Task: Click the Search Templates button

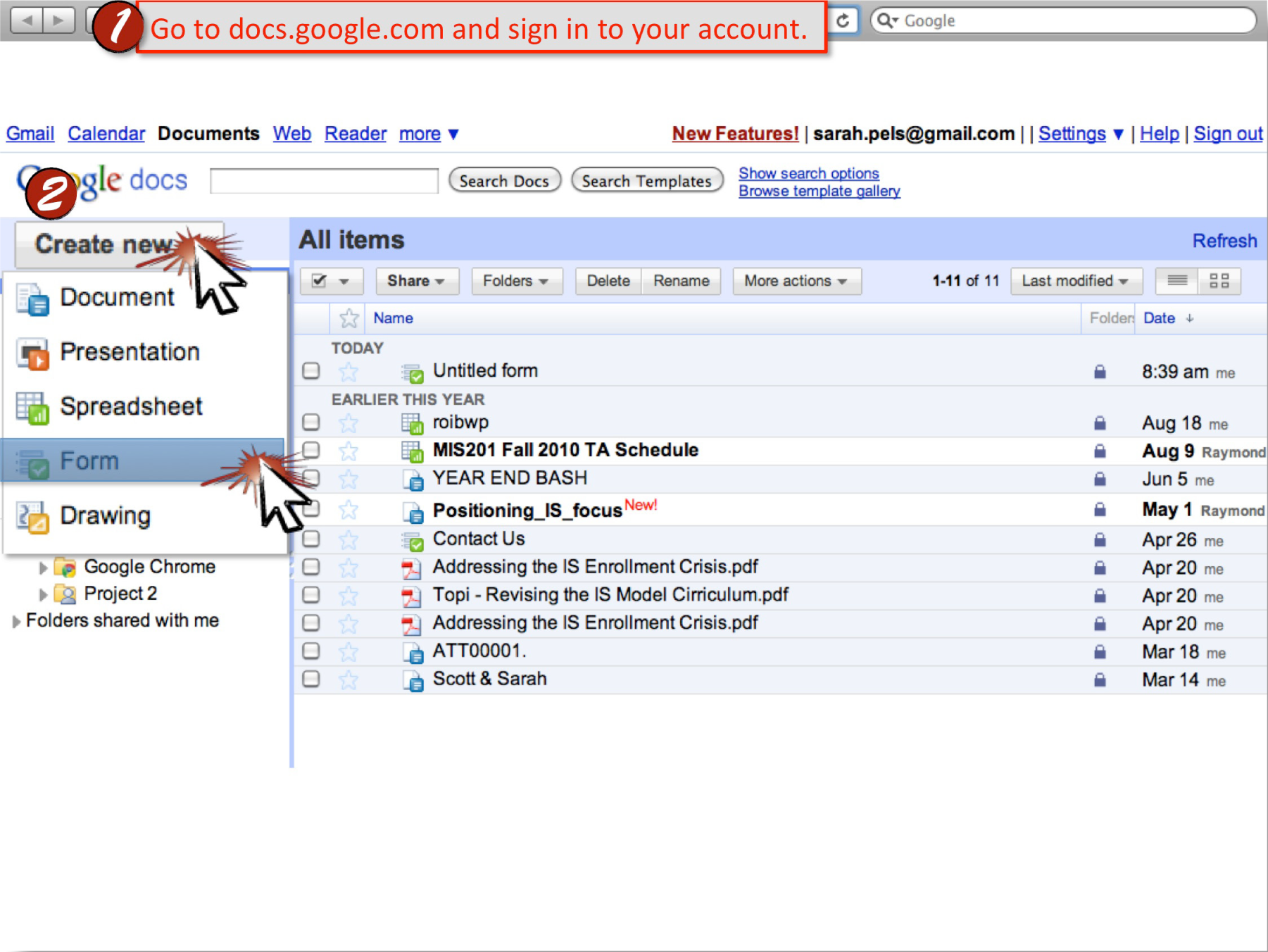Action: pos(646,181)
